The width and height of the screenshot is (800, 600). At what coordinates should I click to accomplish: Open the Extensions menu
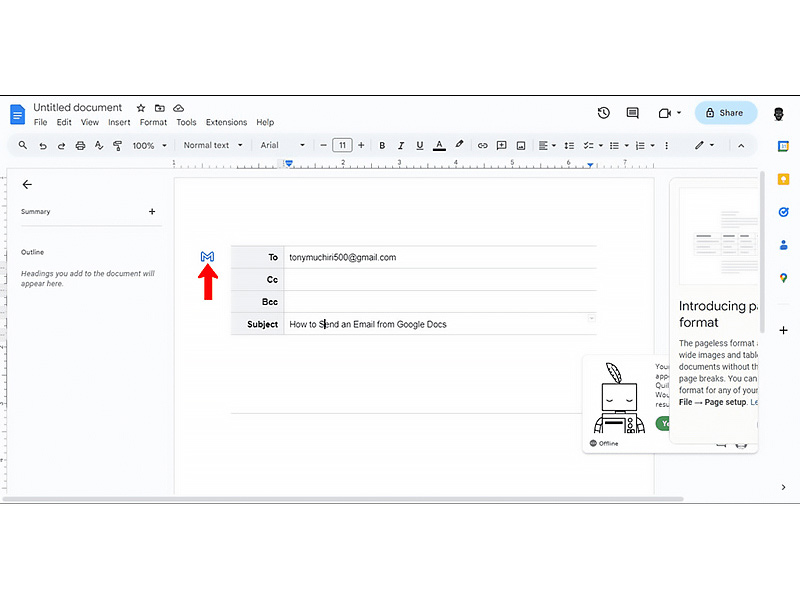(226, 122)
